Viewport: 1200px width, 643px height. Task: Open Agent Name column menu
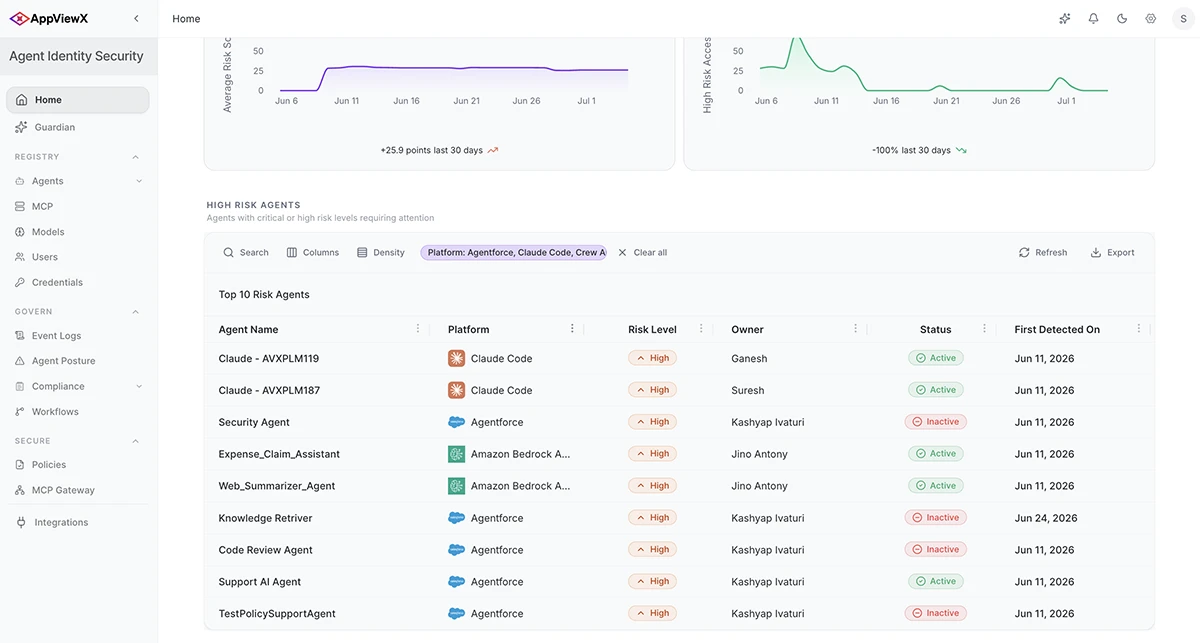tap(418, 329)
